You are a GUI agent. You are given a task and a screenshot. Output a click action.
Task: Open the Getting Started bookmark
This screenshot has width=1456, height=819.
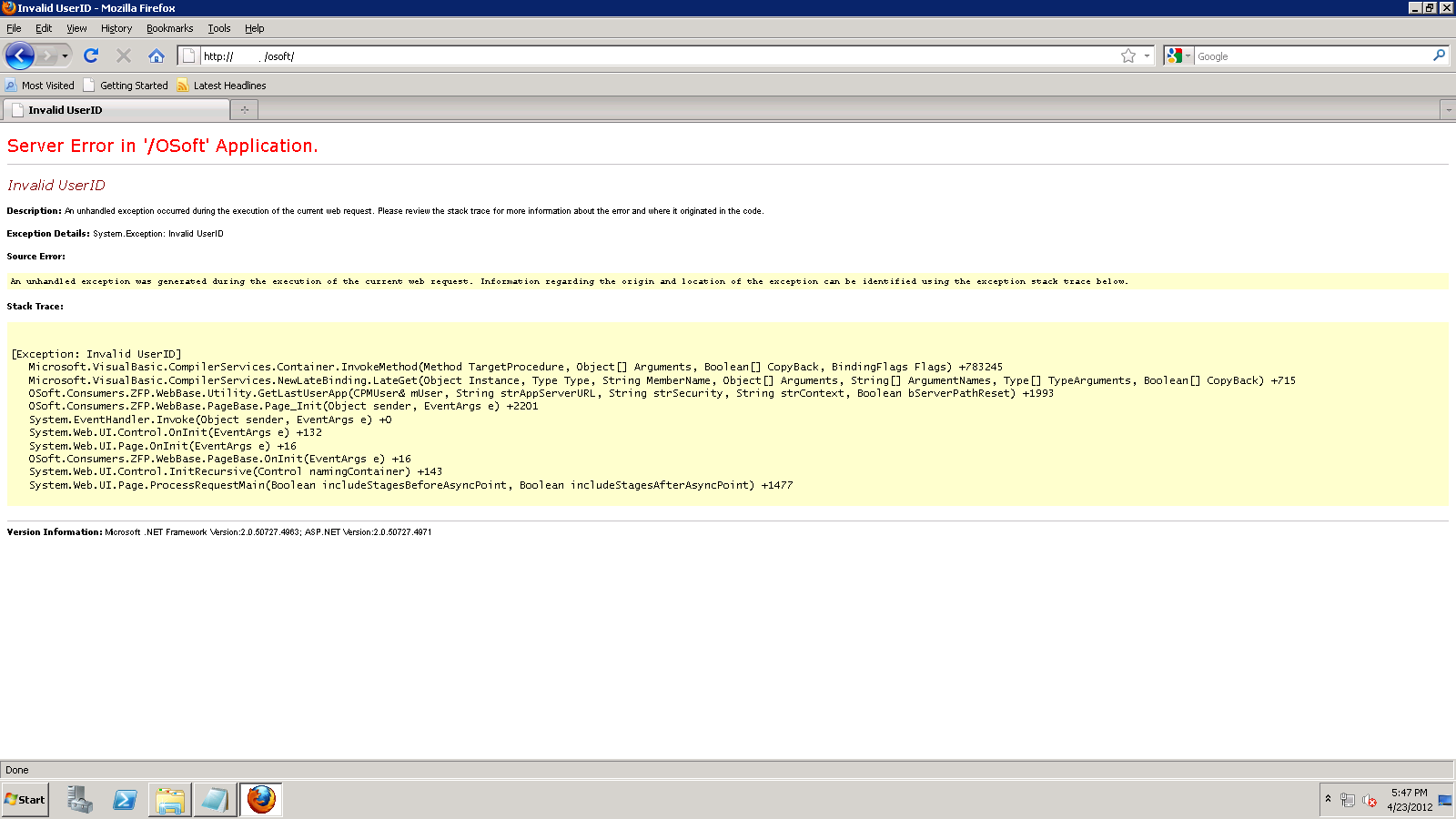(x=126, y=86)
